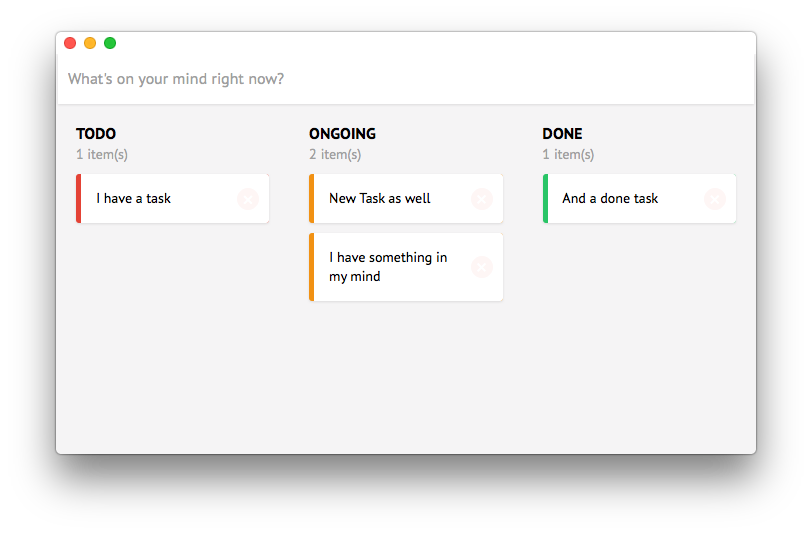Delete the "I have a task" card
Viewport: 812px width, 534px height.
click(248, 199)
